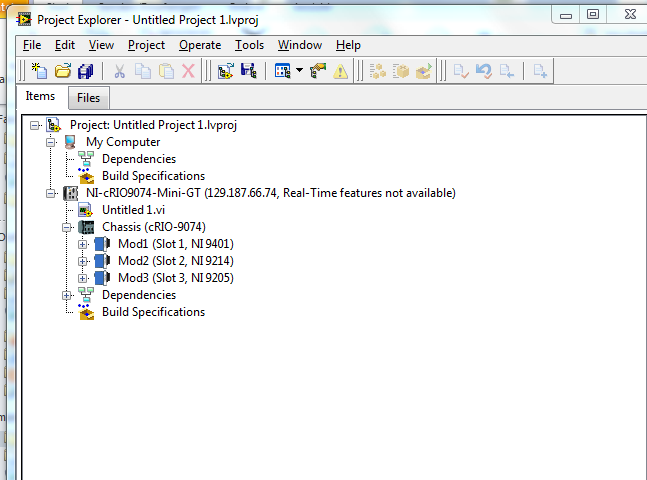Image resolution: width=647 pixels, height=480 pixels.
Task: Expand Mod1 (Slot 1, NI 9401)
Action: (83, 244)
